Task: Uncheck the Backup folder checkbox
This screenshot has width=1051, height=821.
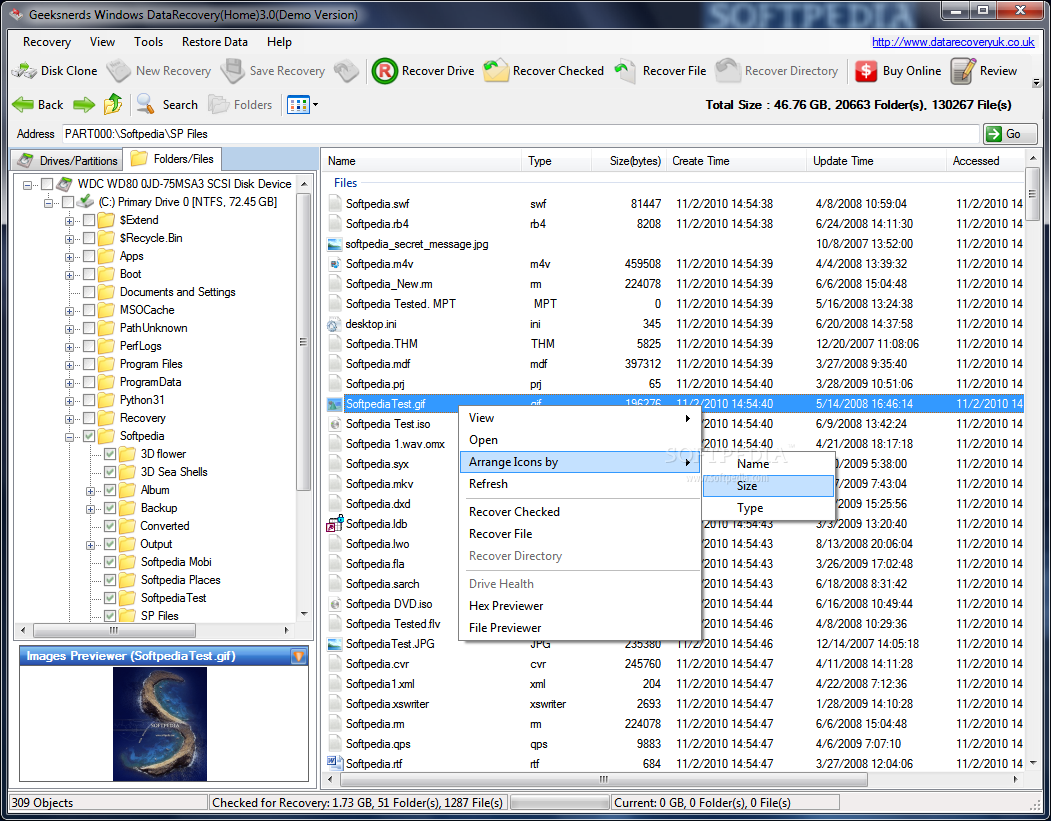Action: coord(110,508)
